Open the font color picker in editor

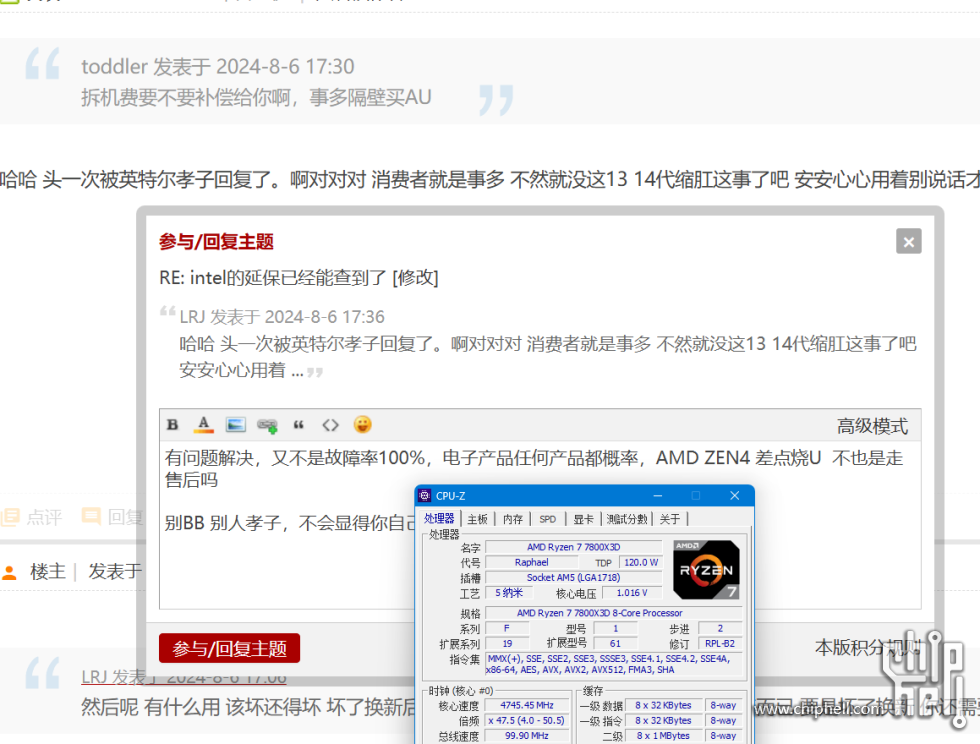pos(204,425)
